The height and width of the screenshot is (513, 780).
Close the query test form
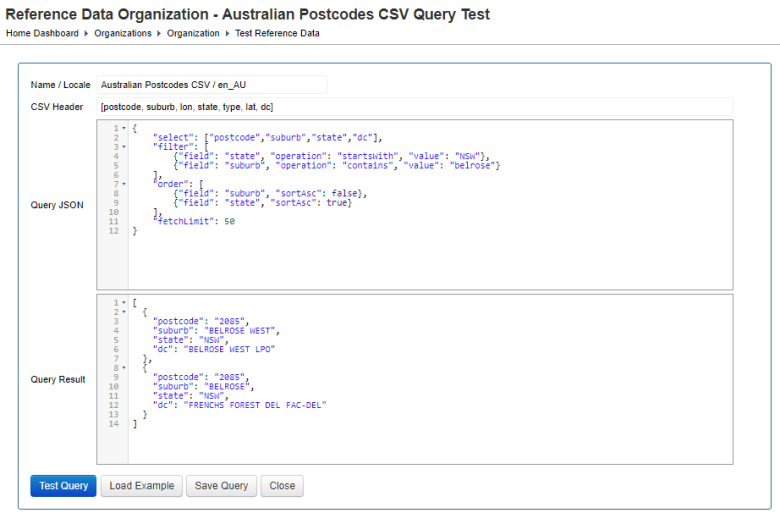[x=282, y=486]
